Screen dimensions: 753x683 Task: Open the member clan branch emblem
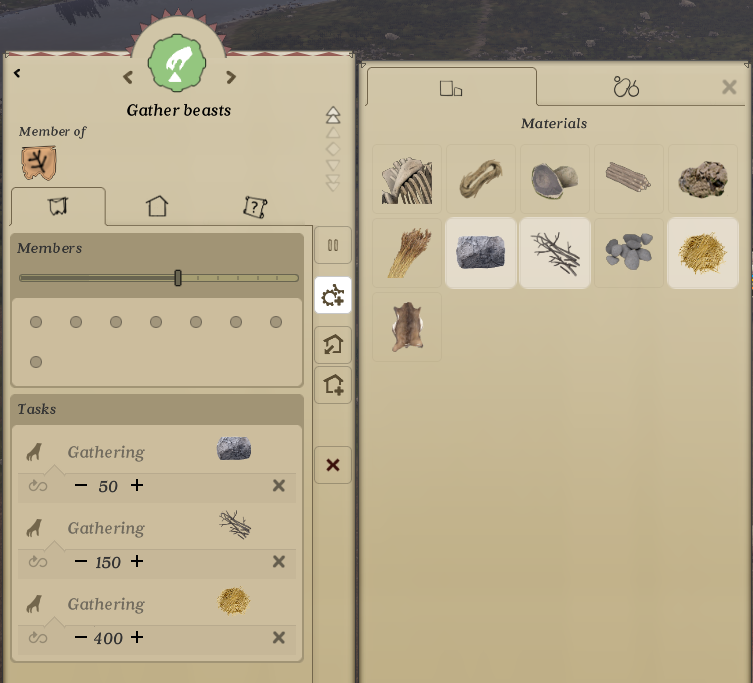pos(38,163)
